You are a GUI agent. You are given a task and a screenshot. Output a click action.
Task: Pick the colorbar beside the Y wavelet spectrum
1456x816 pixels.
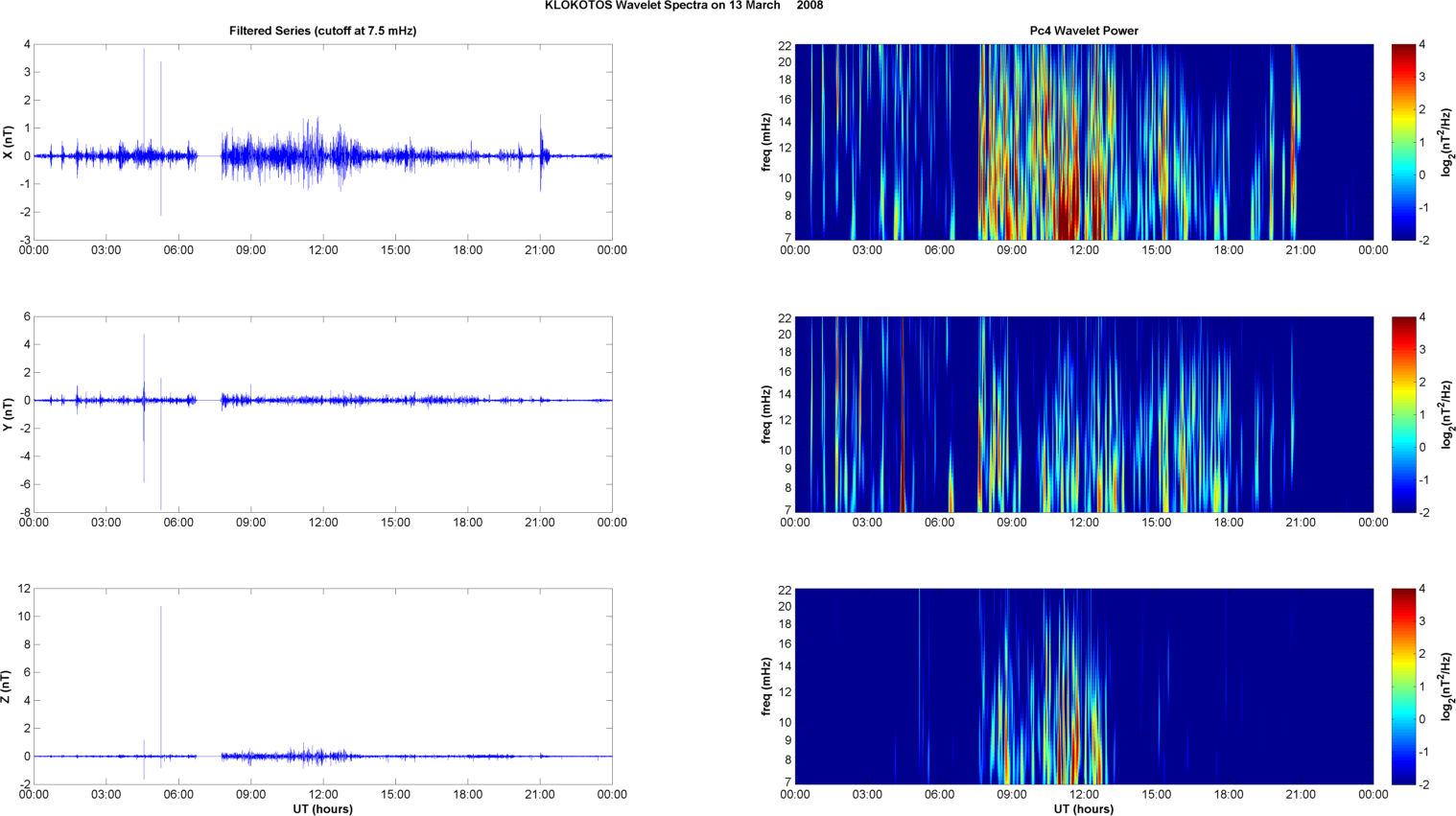(x=1403, y=414)
